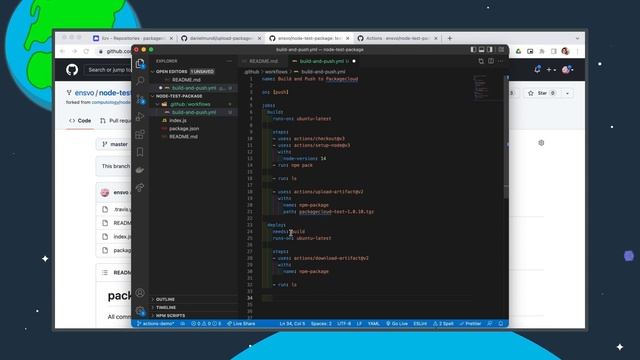Open the editor More Actions ellipsis
The image size is (640, 360).
click(x=501, y=61)
